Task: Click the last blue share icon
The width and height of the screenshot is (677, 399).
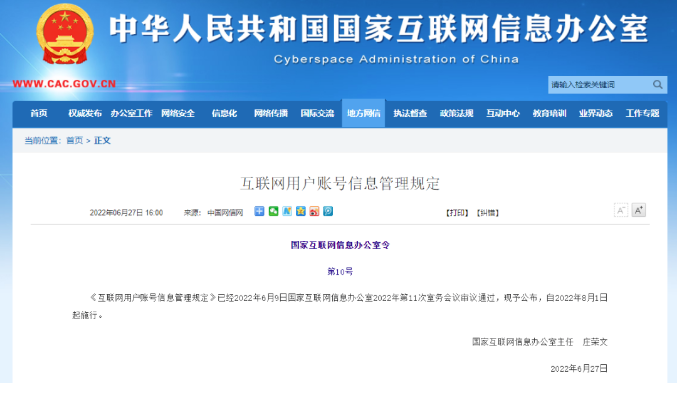Action: coord(328,211)
